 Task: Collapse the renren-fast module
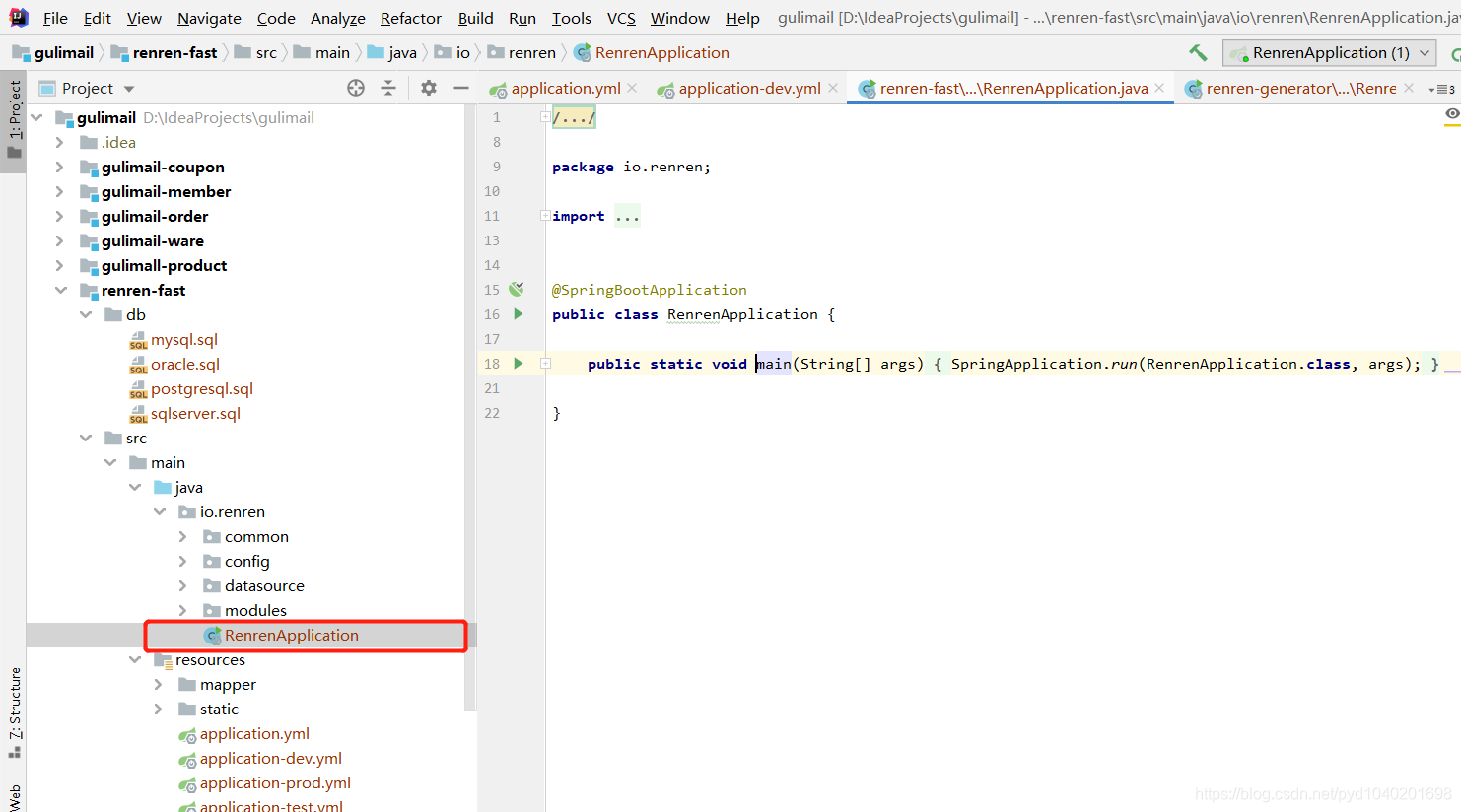60,290
